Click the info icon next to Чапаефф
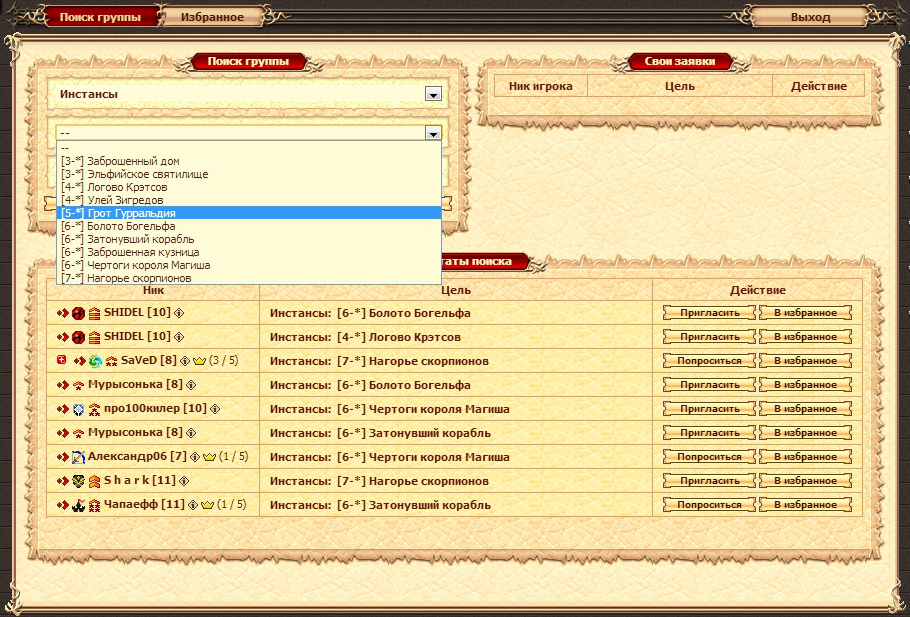 click(x=193, y=504)
